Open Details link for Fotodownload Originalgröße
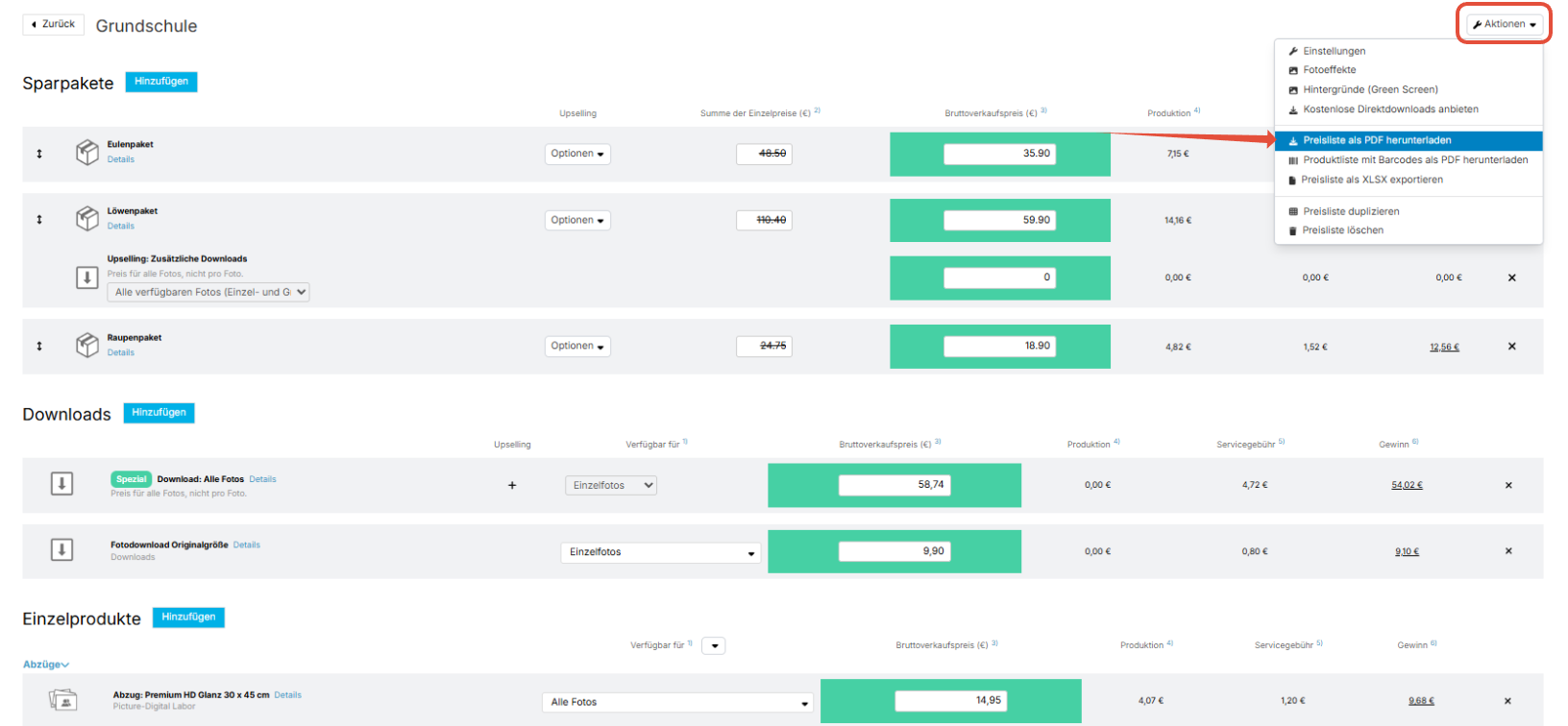This screenshot has width=1568, height=726. click(x=247, y=544)
